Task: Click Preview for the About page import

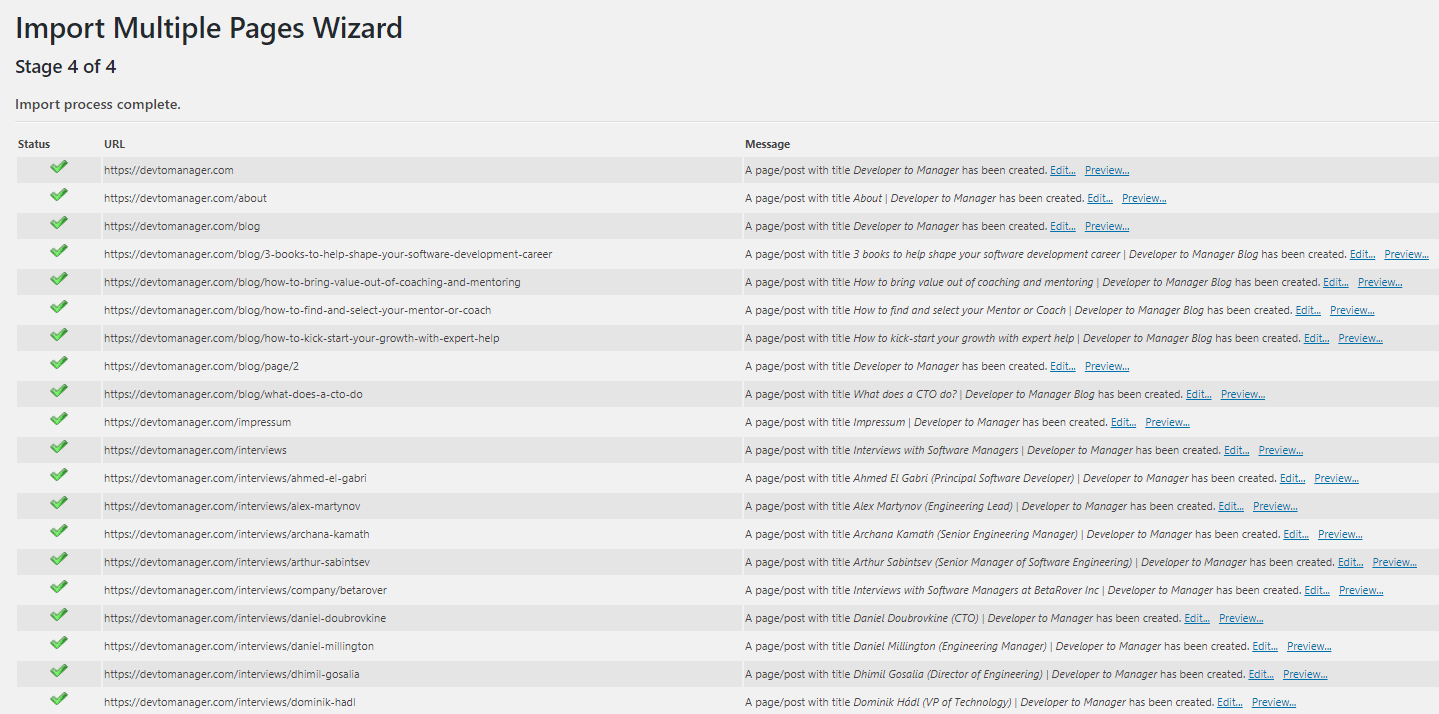Action: pyautogui.click(x=1143, y=197)
